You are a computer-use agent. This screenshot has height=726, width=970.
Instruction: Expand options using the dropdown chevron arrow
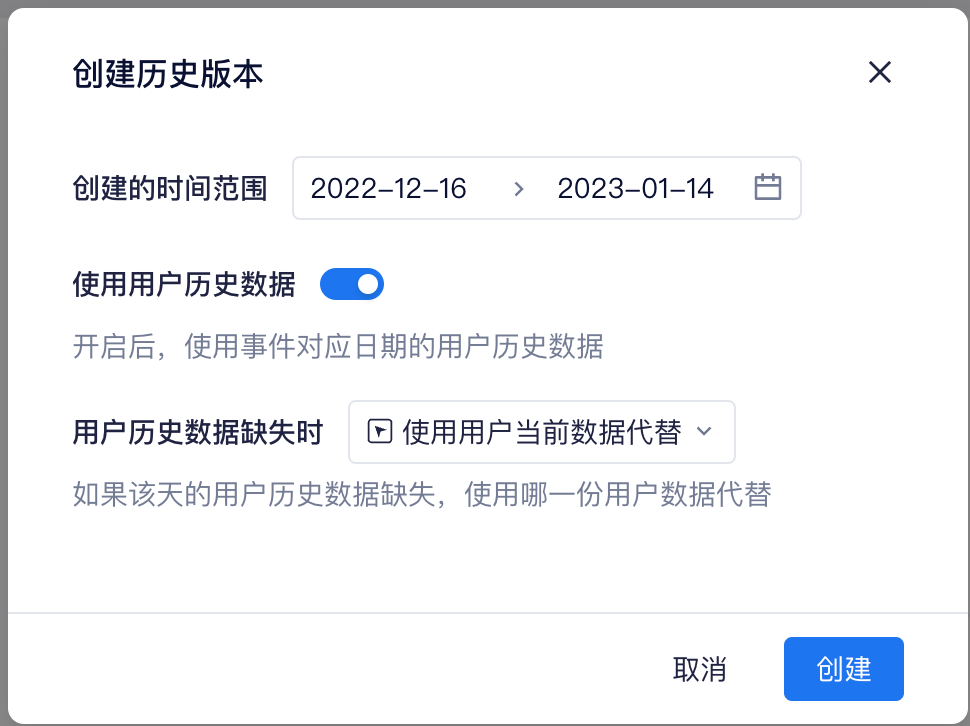(704, 431)
